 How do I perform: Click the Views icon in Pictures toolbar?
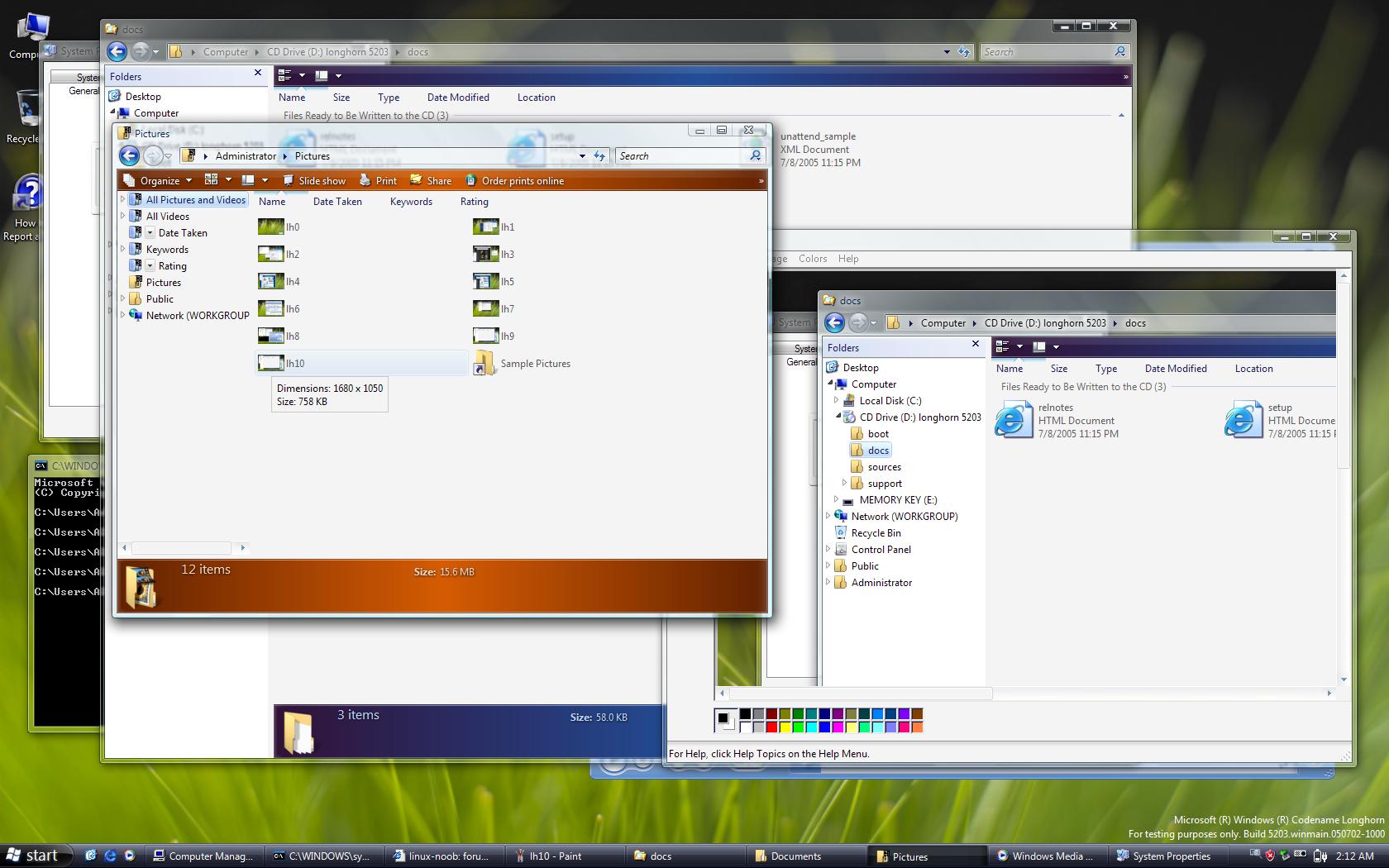pyautogui.click(x=212, y=180)
